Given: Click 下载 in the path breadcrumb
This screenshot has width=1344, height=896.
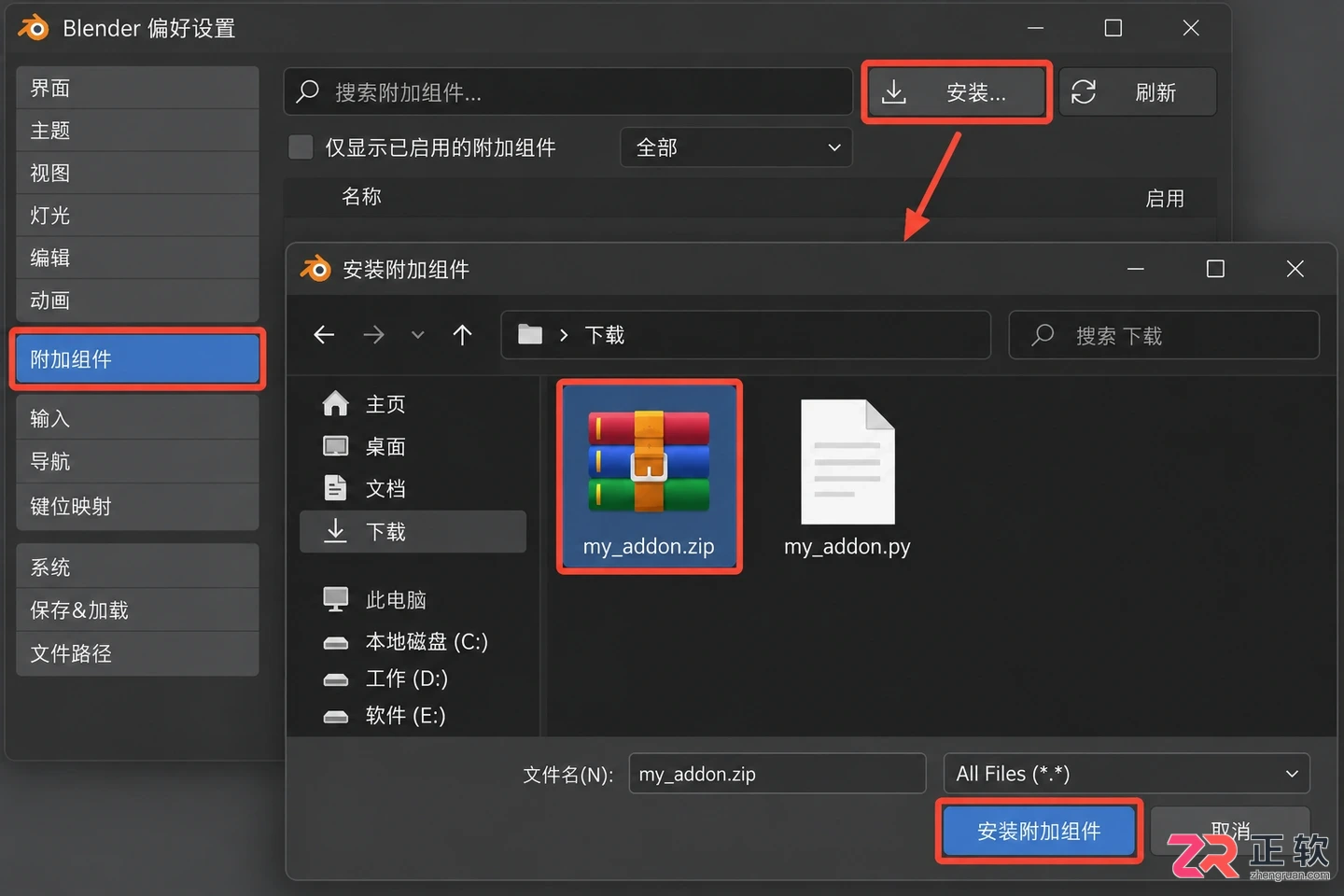Looking at the screenshot, I should pyautogui.click(x=604, y=335).
